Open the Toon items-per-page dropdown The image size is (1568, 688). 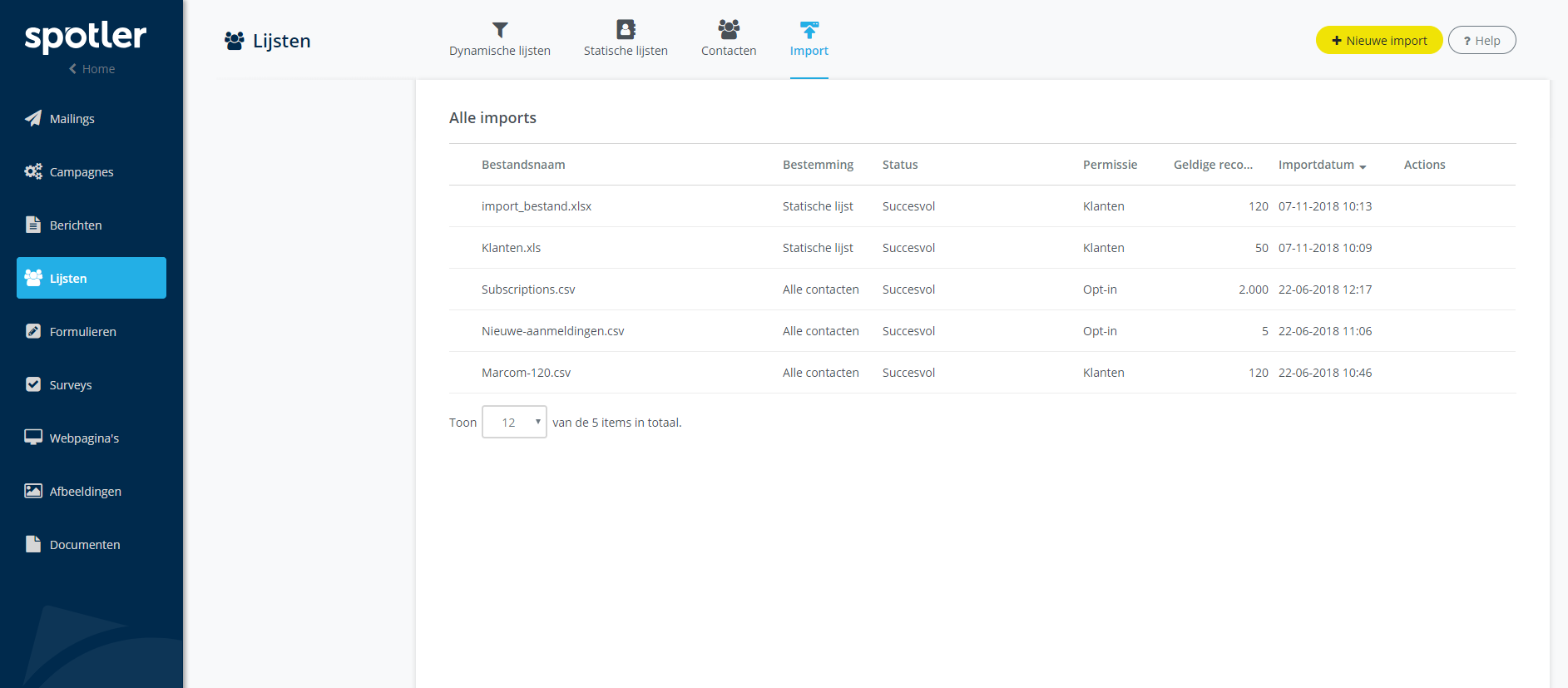click(x=514, y=423)
